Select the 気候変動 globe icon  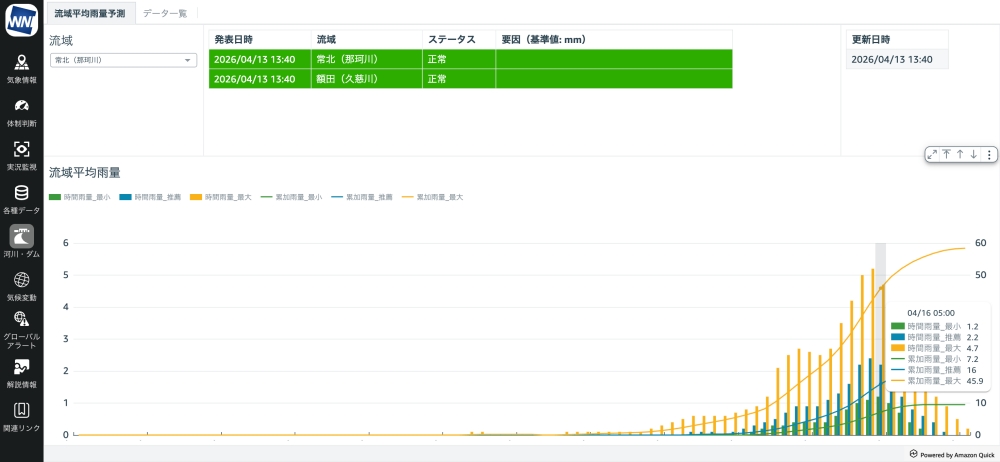(x=21, y=284)
